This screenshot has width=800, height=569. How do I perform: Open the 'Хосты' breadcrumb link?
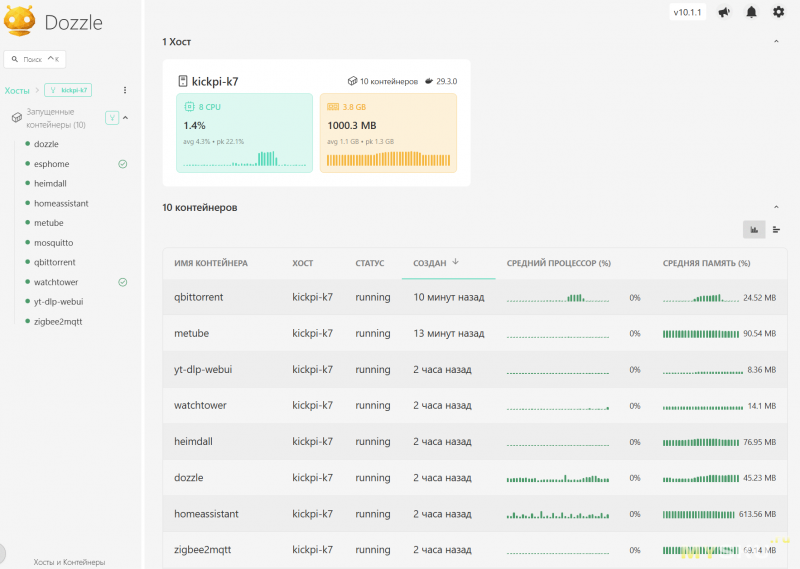pos(17,90)
